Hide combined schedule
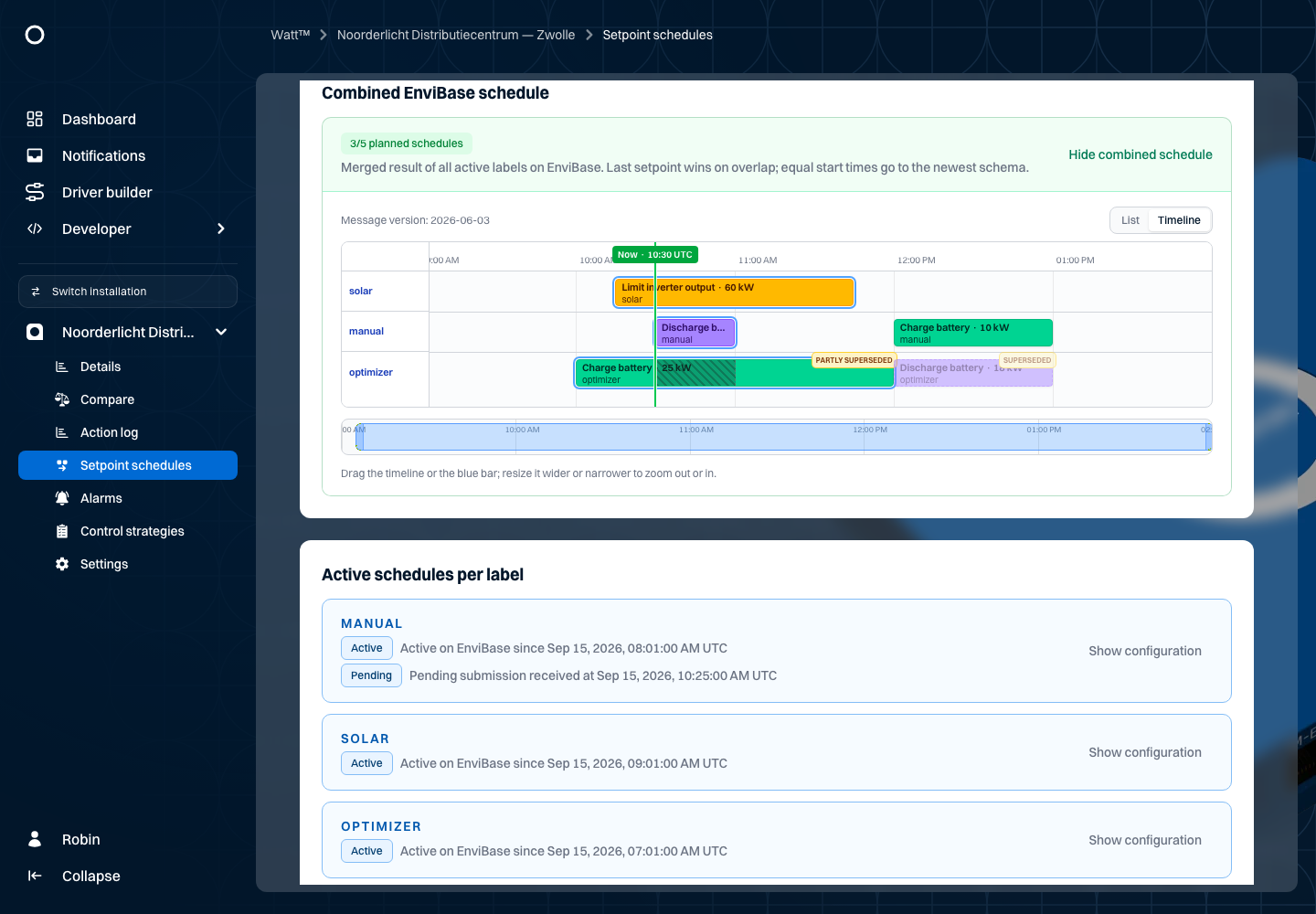Viewport: 1316px width, 914px height. click(1141, 154)
